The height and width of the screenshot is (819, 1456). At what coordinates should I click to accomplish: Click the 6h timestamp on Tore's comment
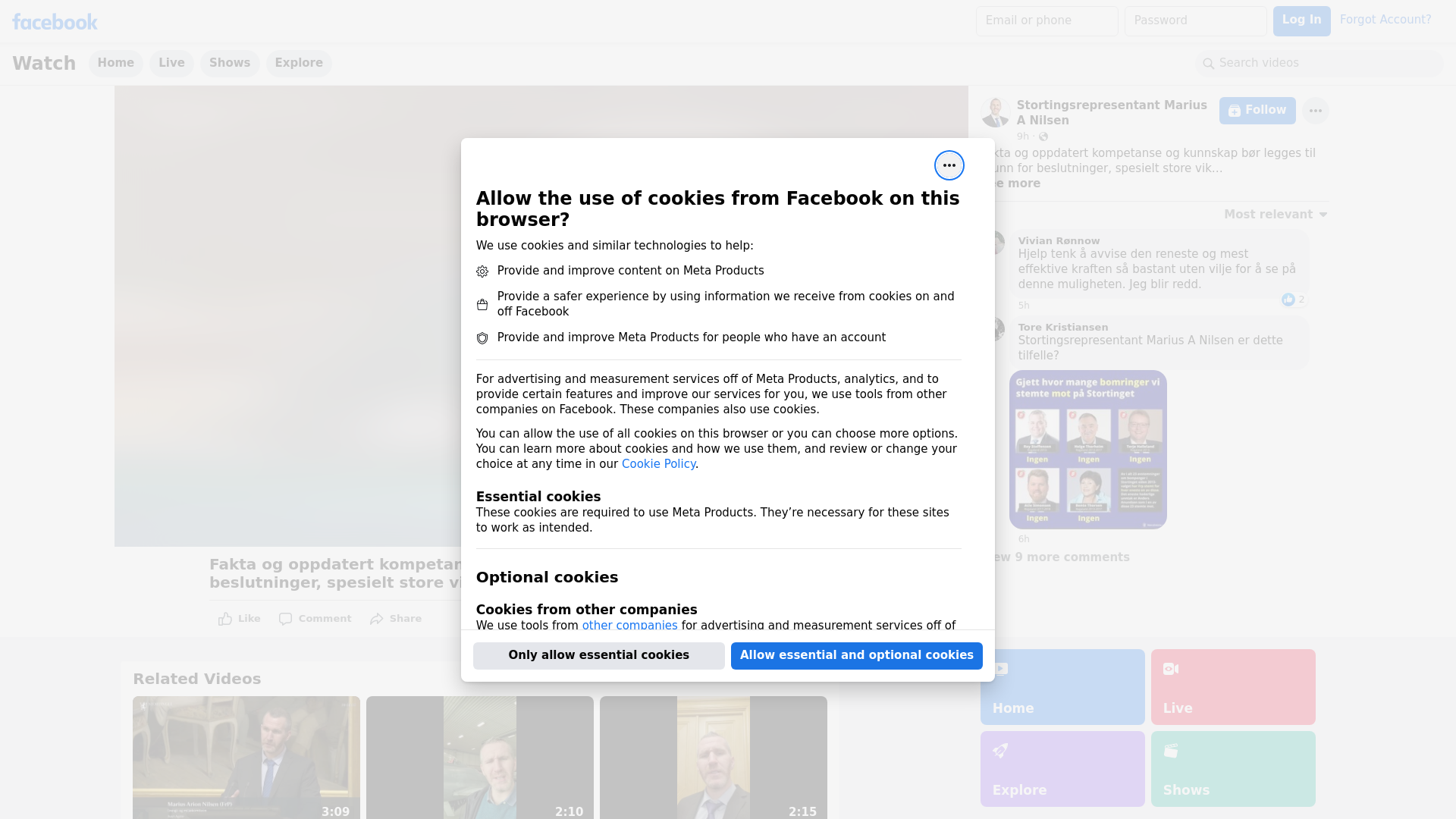click(x=1024, y=539)
